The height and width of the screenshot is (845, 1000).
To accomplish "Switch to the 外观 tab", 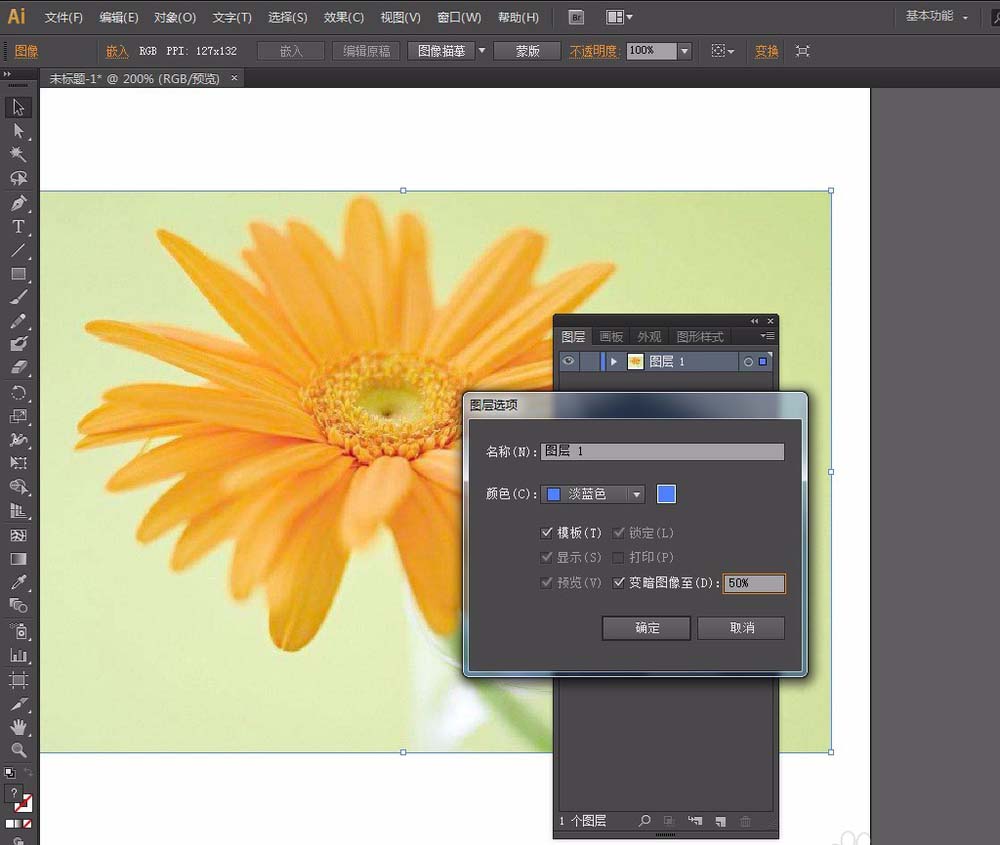I will pyautogui.click(x=649, y=336).
